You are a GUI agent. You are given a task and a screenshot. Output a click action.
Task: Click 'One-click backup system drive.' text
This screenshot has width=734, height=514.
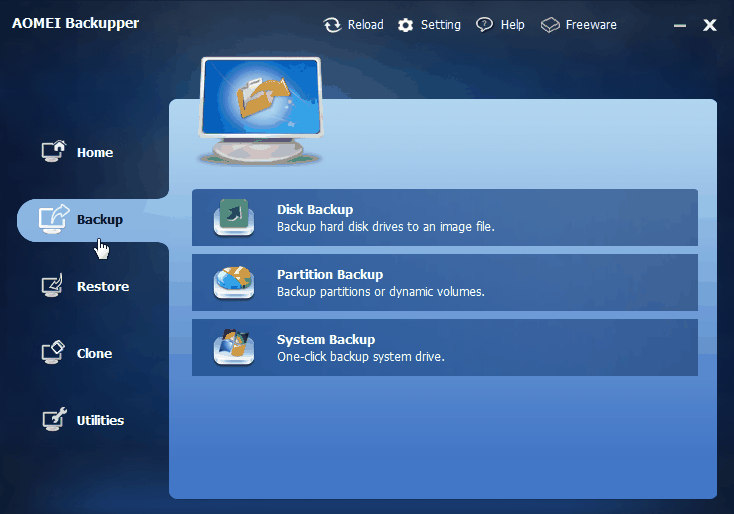[x=361, y=357]
